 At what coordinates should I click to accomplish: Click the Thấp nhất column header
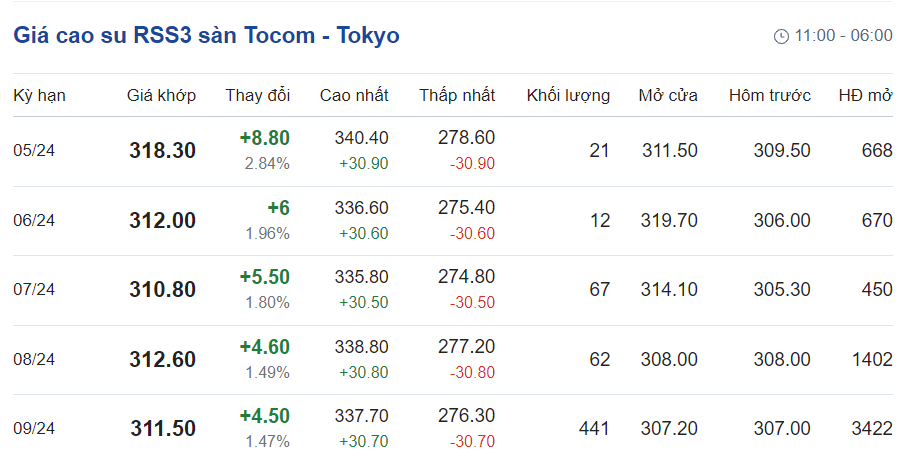(457, 96)
